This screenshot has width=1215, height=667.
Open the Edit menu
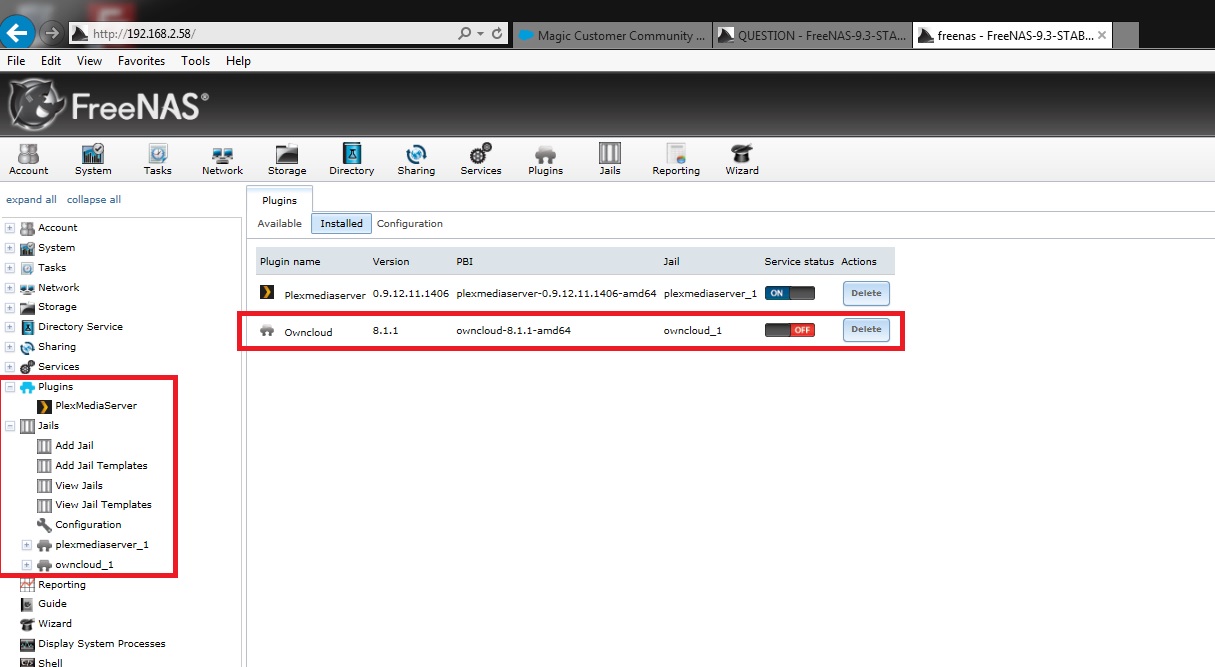pos(51,61)
